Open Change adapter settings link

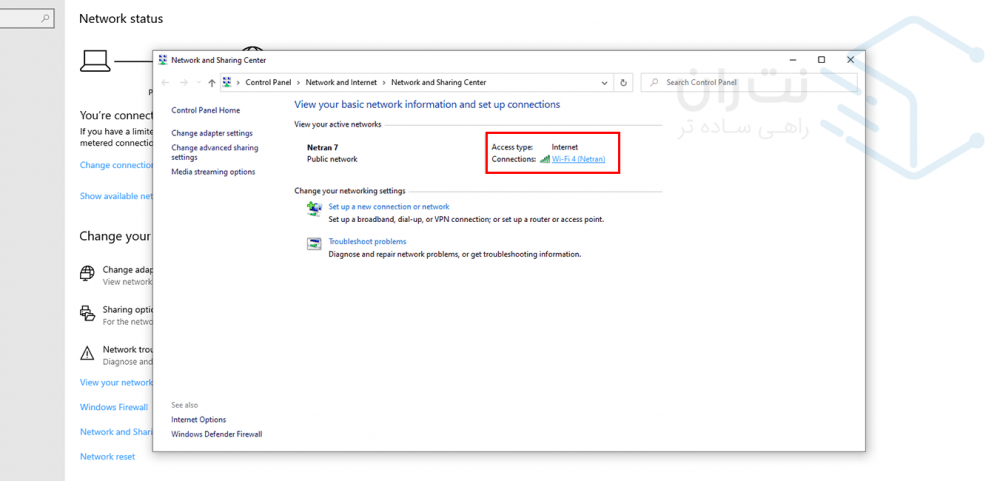(x=211, y=133)
